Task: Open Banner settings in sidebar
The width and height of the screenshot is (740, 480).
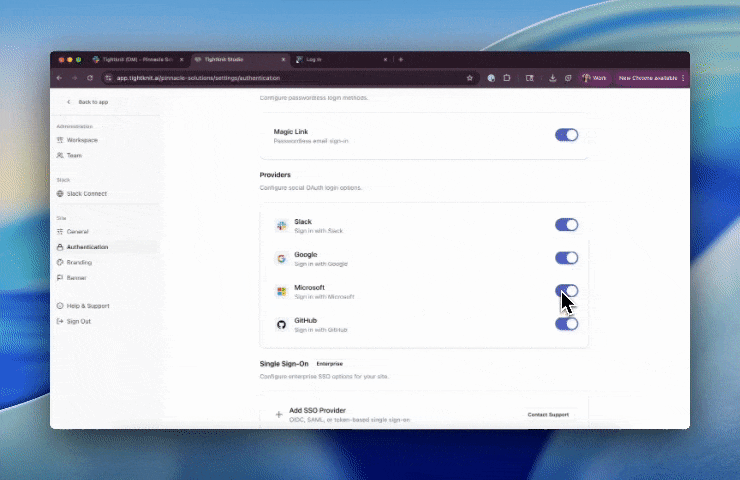Action: [x=76, y=278]
